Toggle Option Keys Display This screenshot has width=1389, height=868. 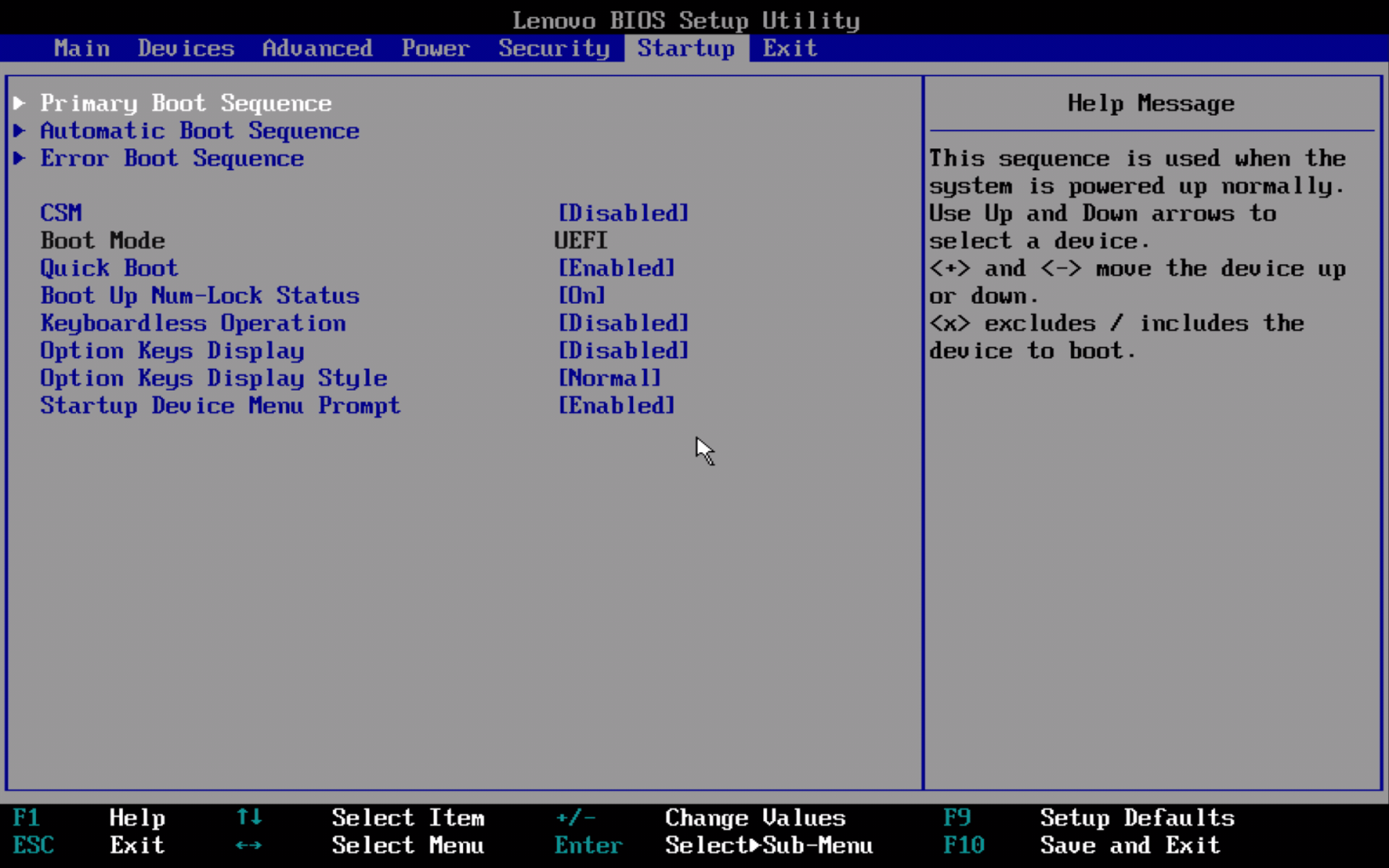click(623, 350)
